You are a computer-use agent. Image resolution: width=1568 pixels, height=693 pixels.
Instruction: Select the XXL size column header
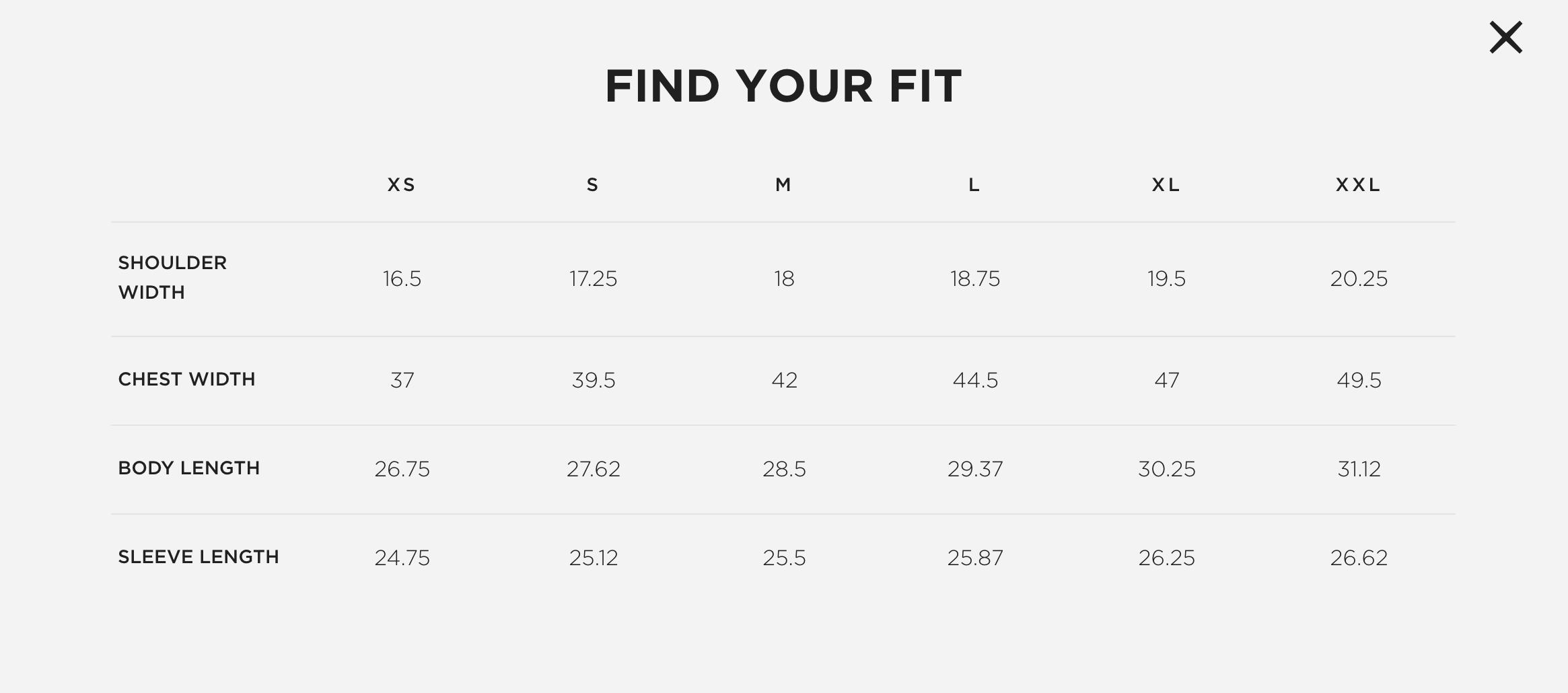tap(1358, 185)
